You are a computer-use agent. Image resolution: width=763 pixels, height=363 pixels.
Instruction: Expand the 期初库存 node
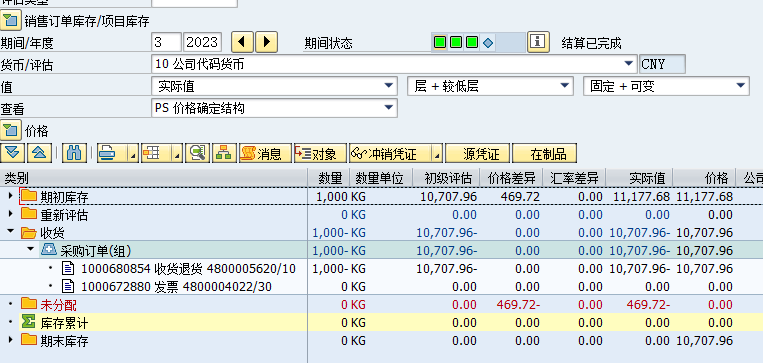click(11, 196)
